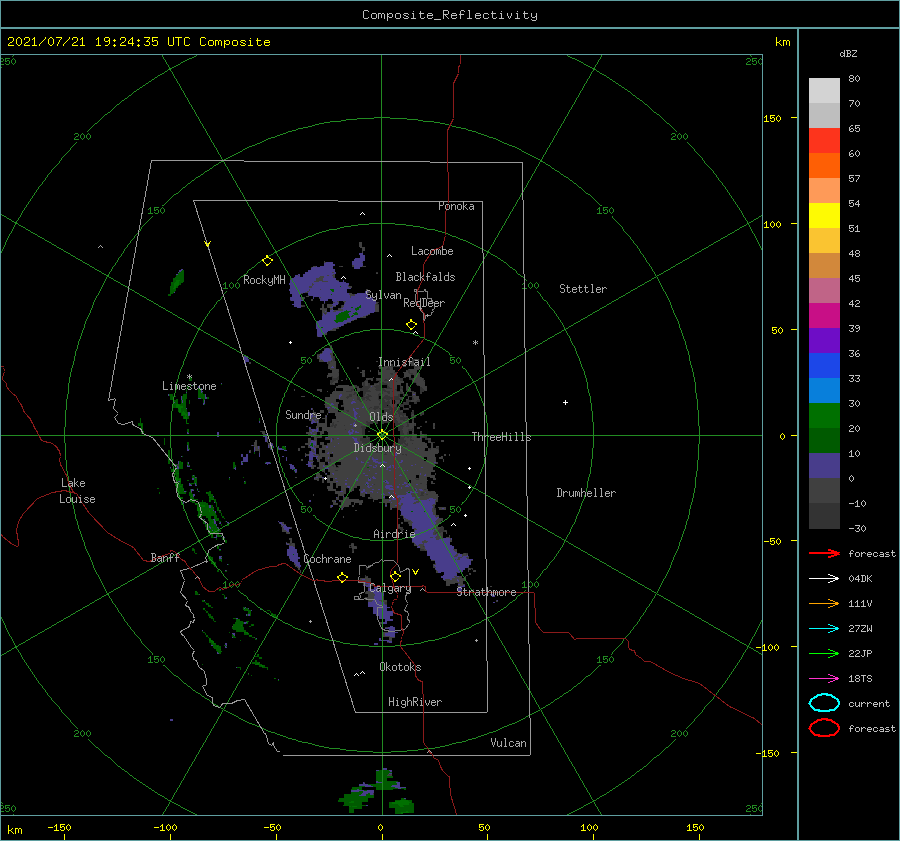Click the Vulcan town label
This screenshot has height=841, width=900.
coord(509,743)
